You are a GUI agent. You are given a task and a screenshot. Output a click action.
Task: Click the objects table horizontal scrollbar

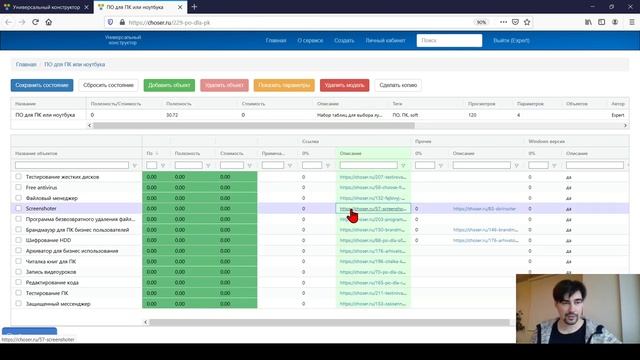[329, 322]
